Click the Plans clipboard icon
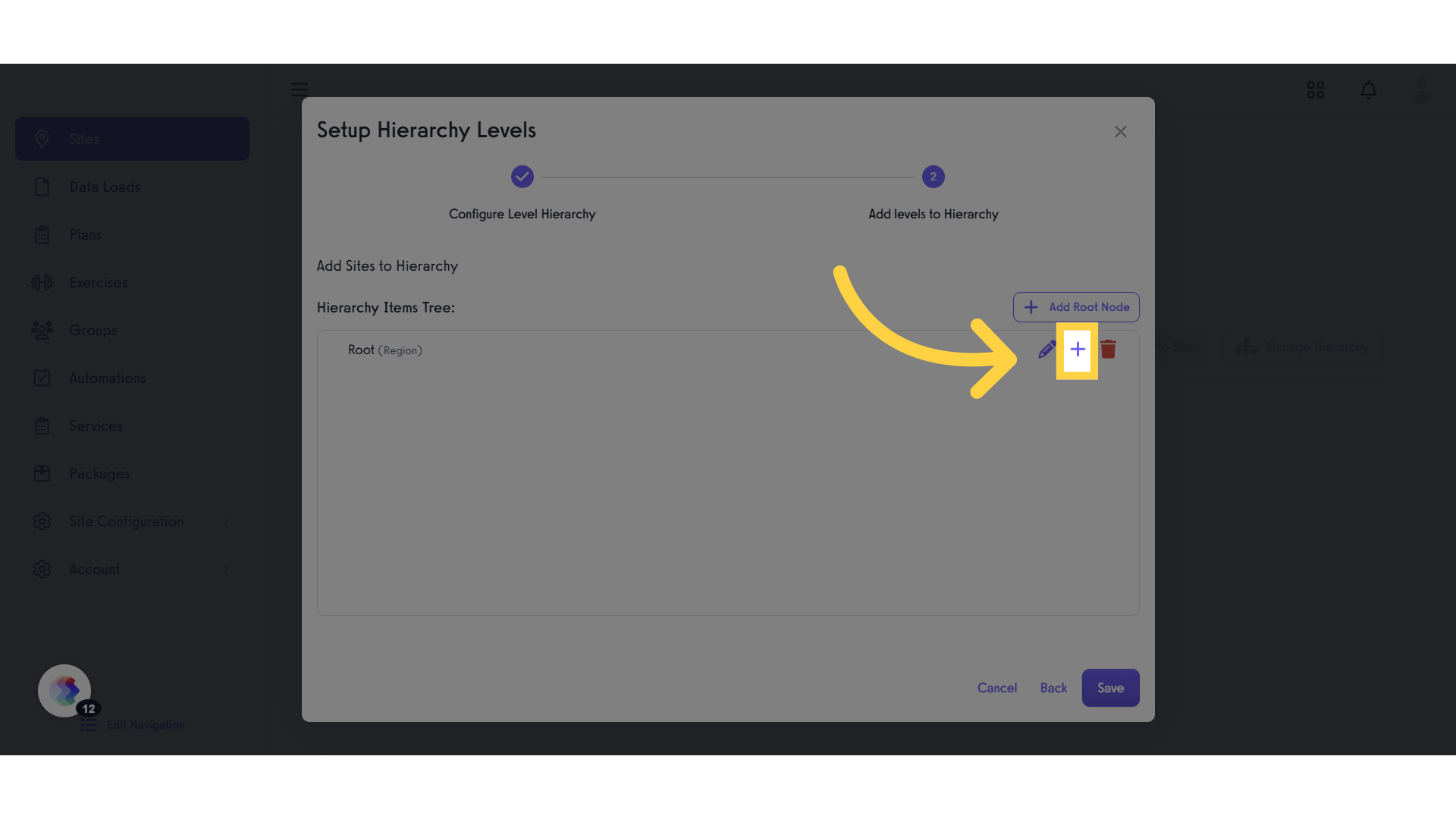 coord(42,234)
